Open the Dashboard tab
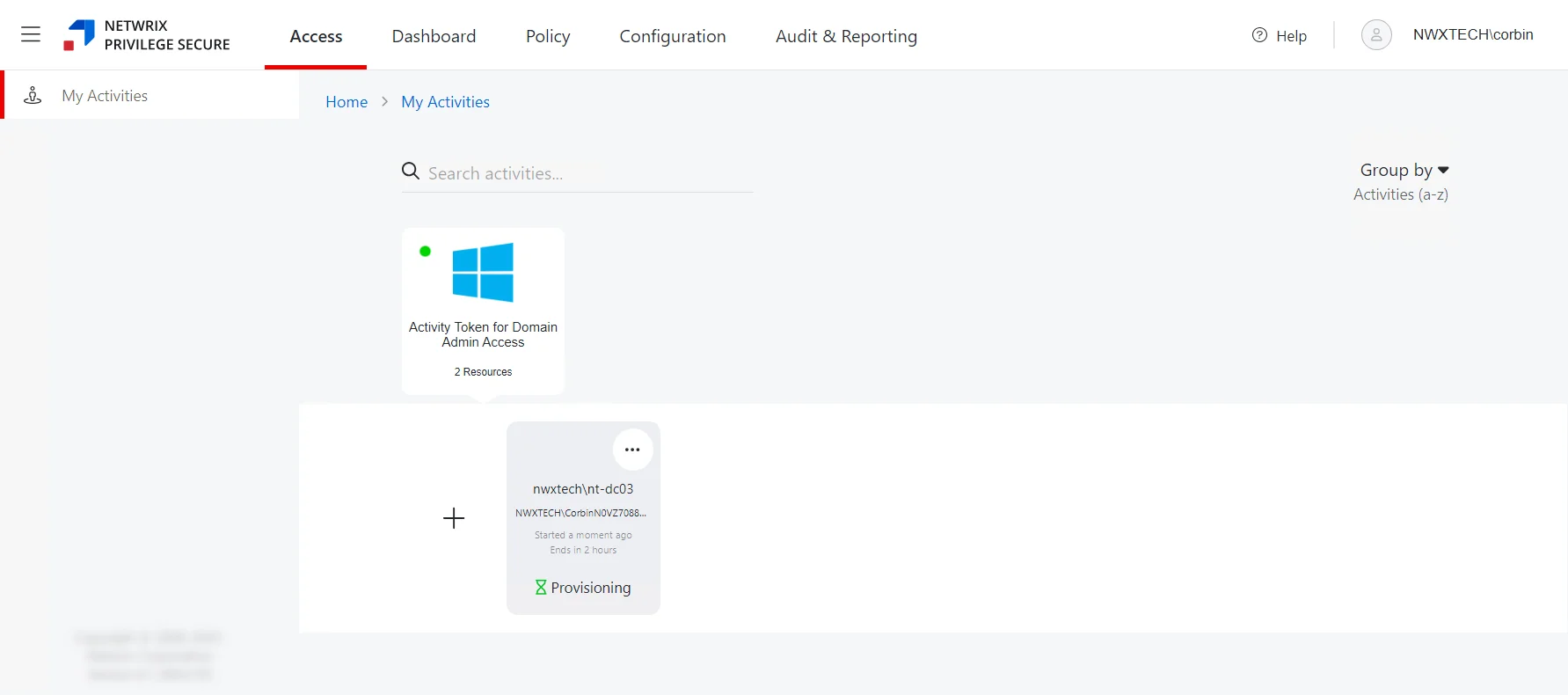Viewport: 1568px width, 695px height. click(434, 36)
